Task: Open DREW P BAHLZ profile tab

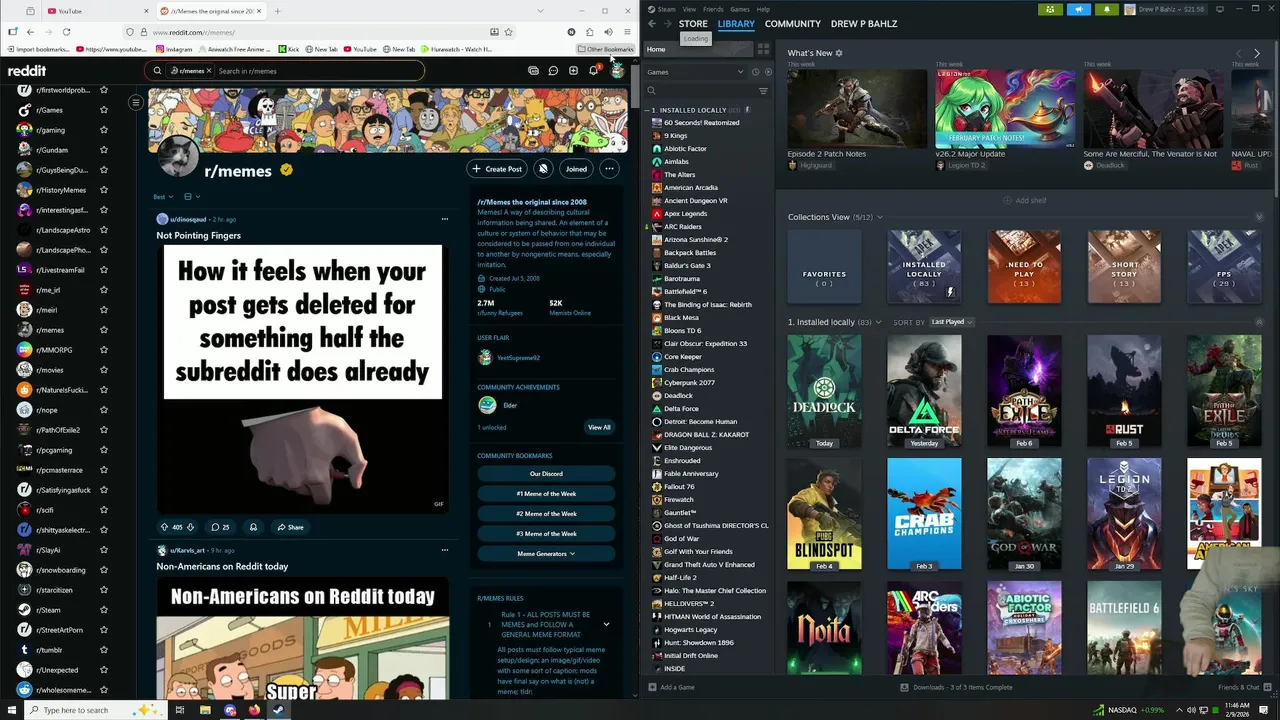Action: coord(864,23)
